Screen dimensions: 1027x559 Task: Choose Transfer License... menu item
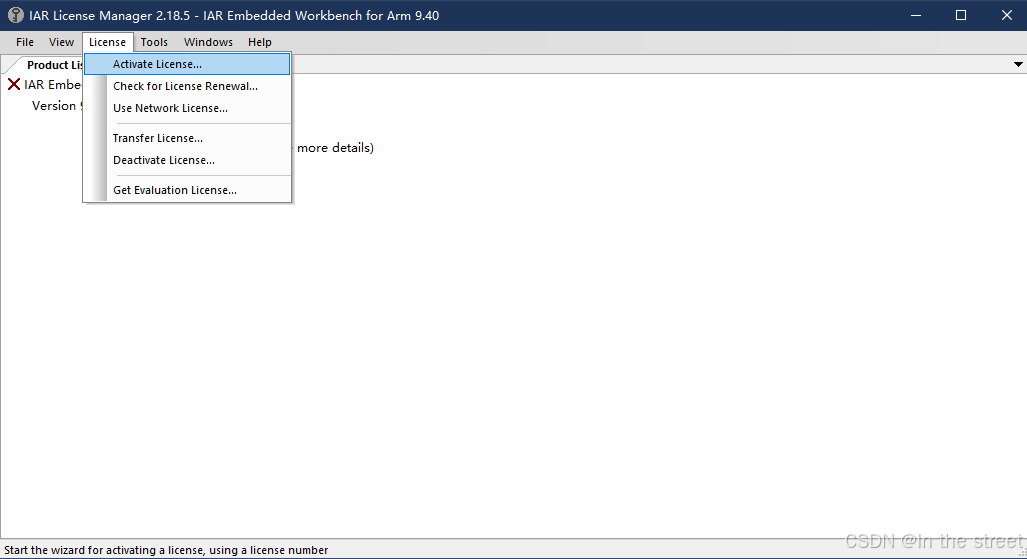coord(187,138)
